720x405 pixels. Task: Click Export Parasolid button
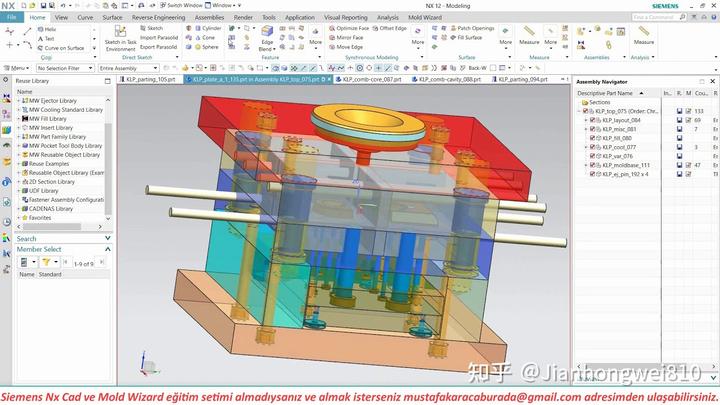[159, 47]
